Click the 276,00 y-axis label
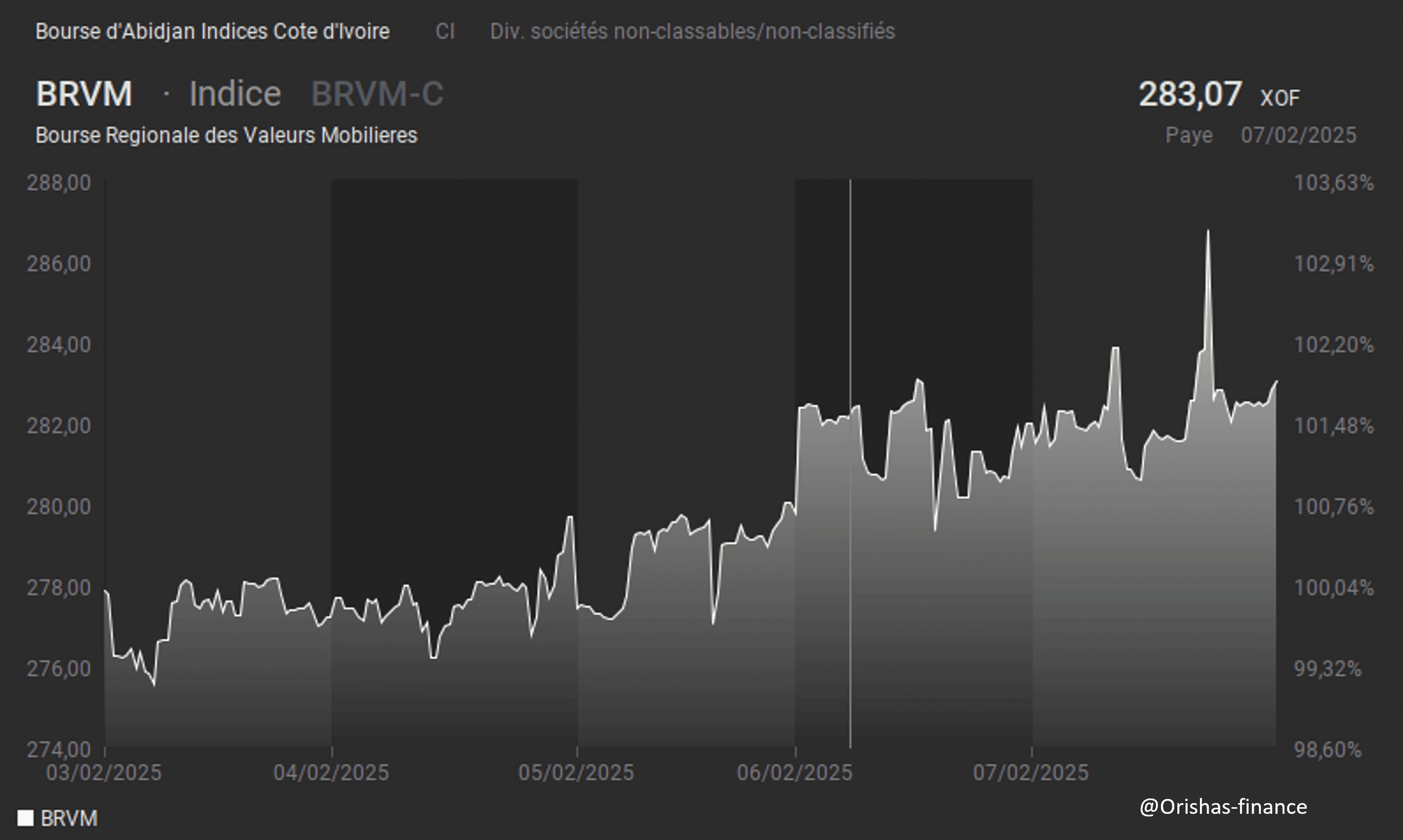Screen dimensions: 1403x840 tap(59, 668)
